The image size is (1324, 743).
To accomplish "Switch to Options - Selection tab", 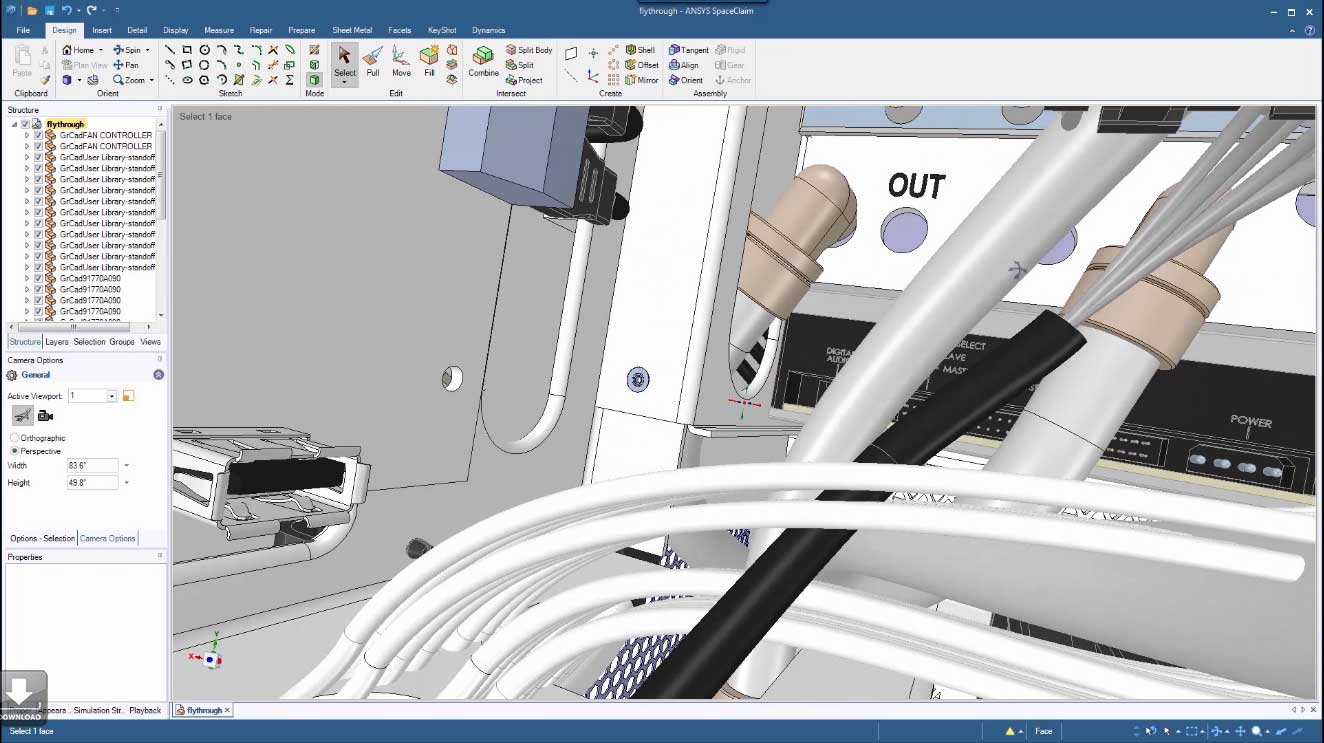I will point(42,538).
